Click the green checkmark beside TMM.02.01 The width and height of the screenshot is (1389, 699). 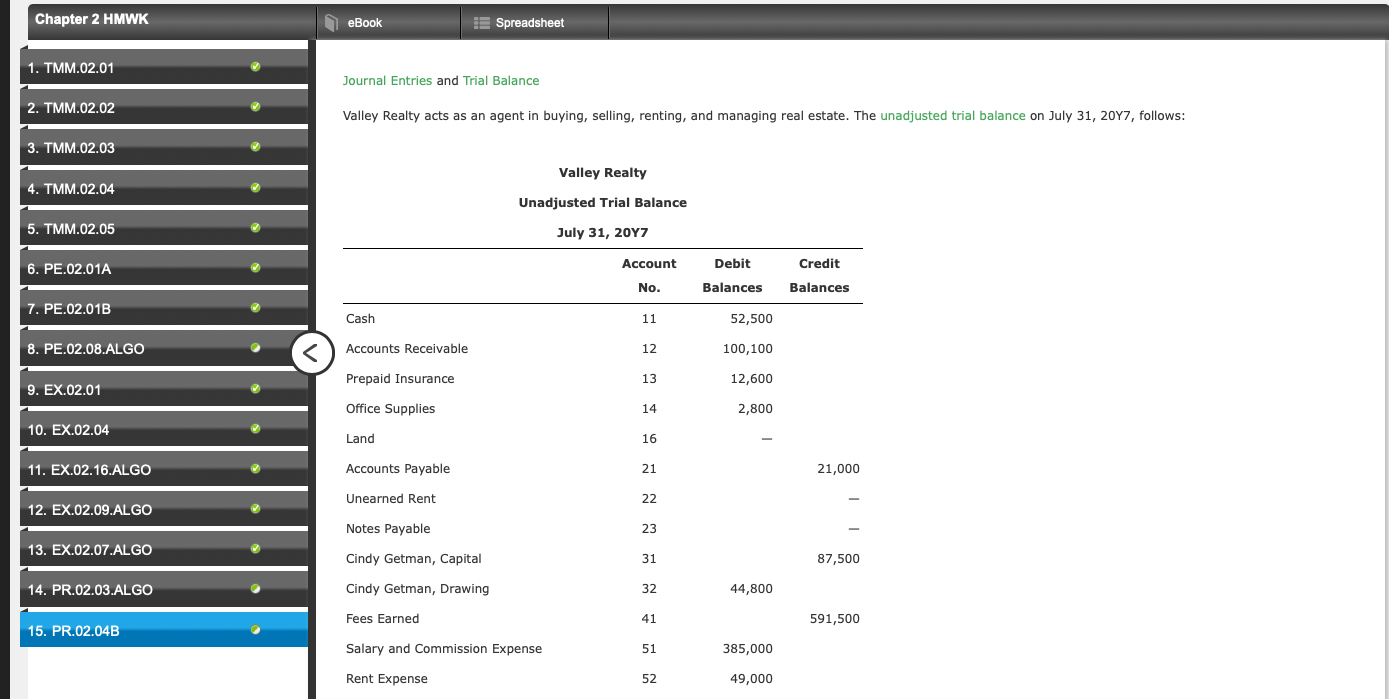pyautogui.click(x=256, y=68)
